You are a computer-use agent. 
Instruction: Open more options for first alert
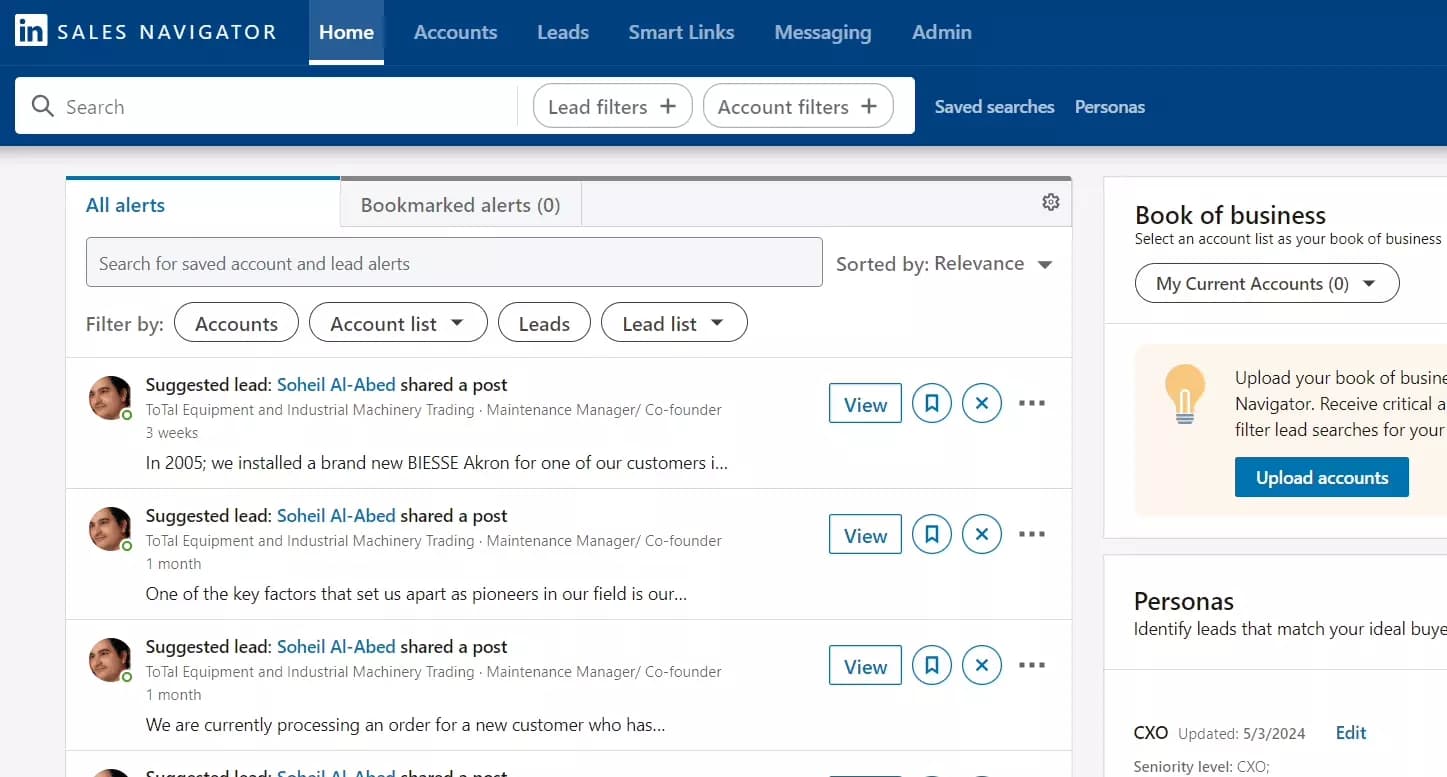(x=1031, y=404)
